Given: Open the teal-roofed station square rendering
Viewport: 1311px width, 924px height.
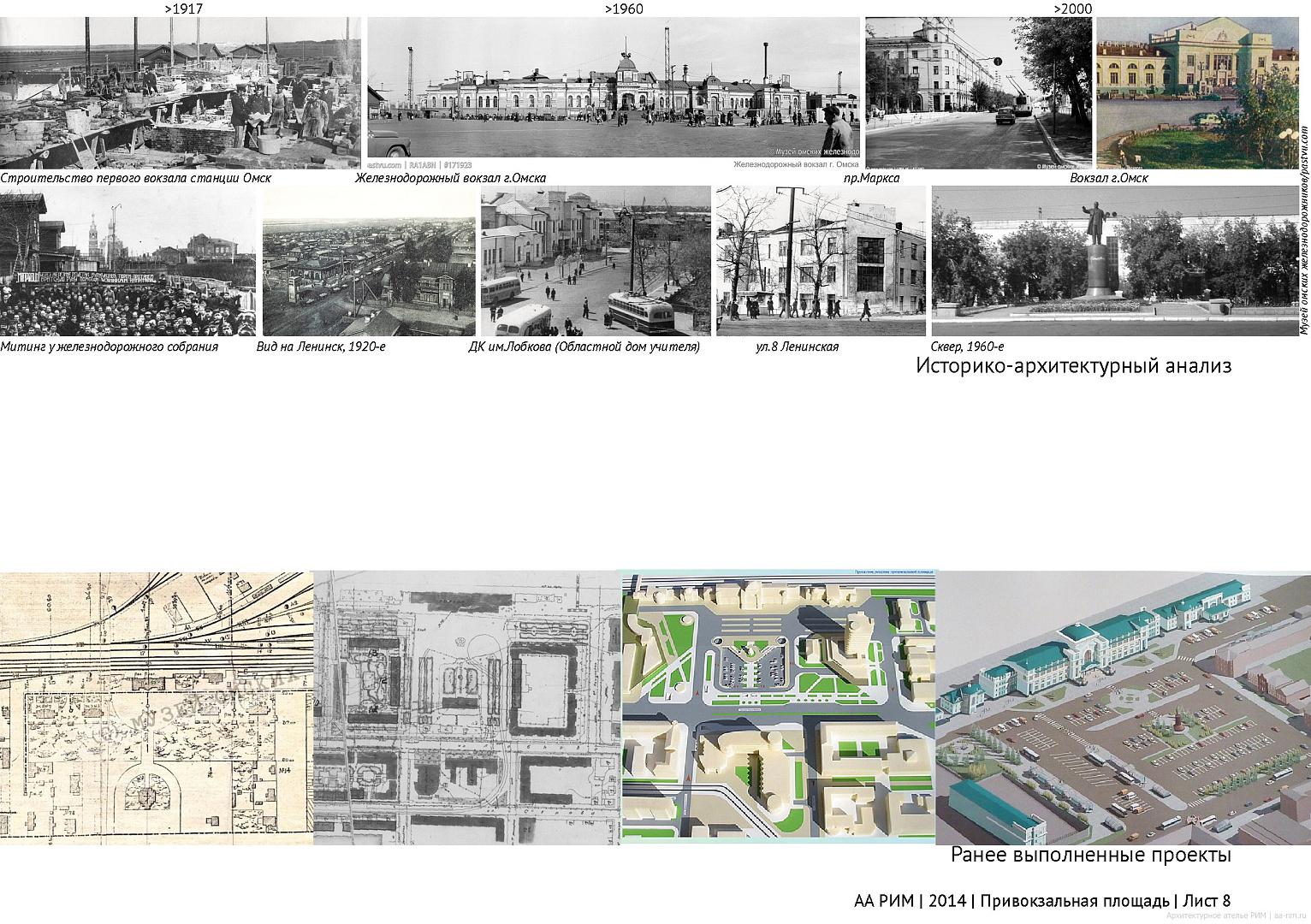Looking at the screenshot, I should [1123, 708].
